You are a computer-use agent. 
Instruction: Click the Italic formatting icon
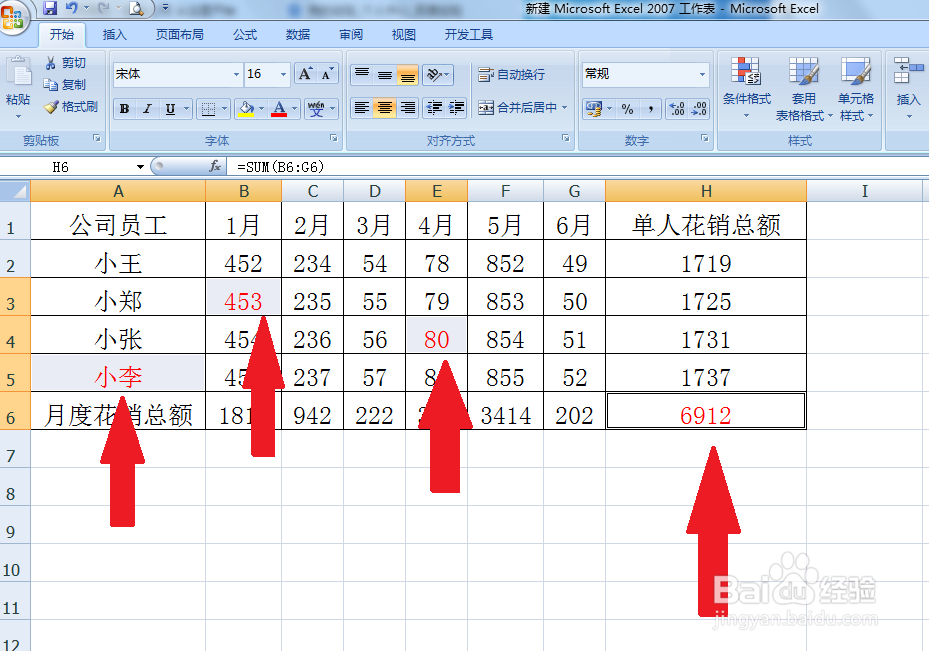point(147,108)
